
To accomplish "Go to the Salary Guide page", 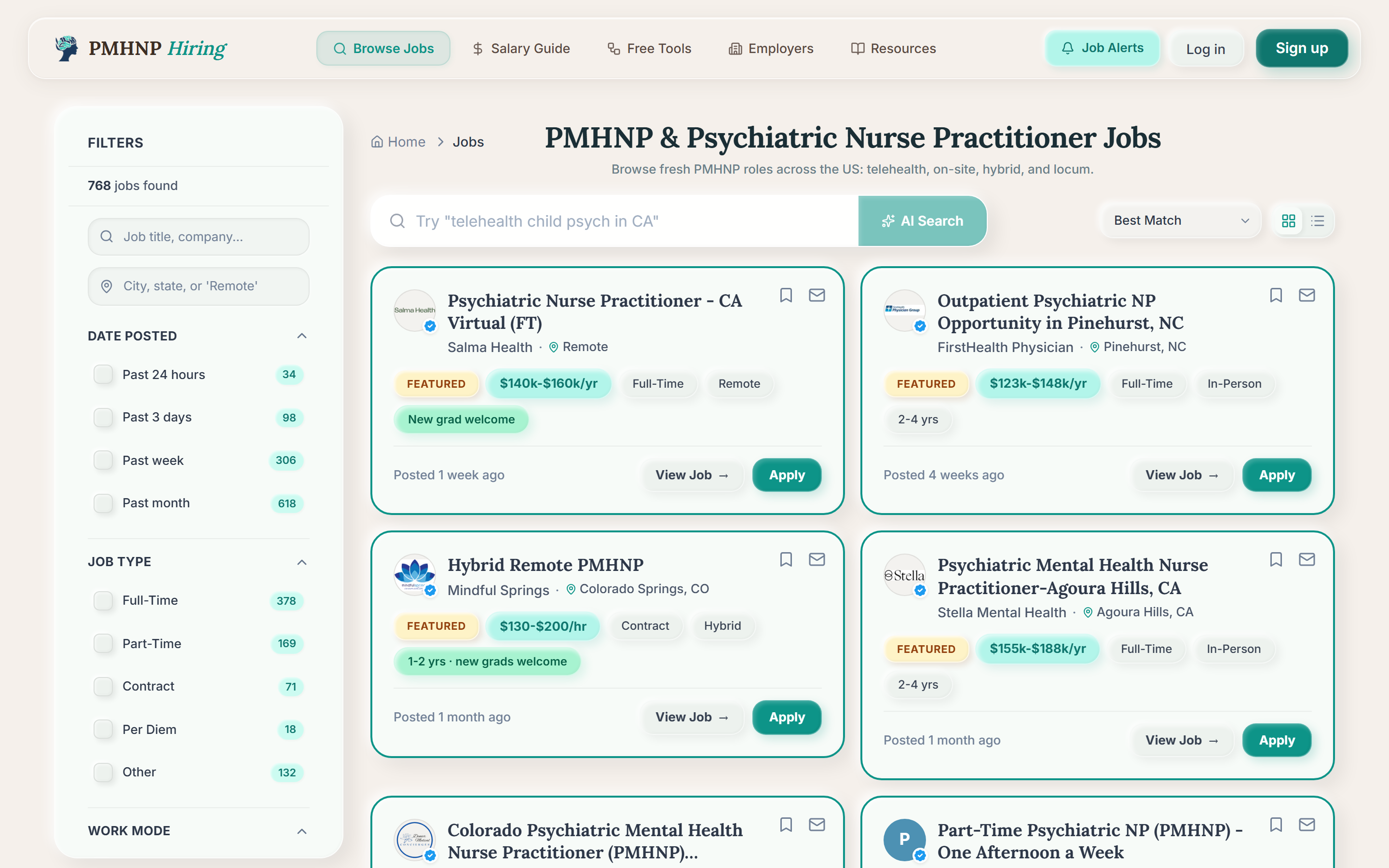I will point(521,48).
